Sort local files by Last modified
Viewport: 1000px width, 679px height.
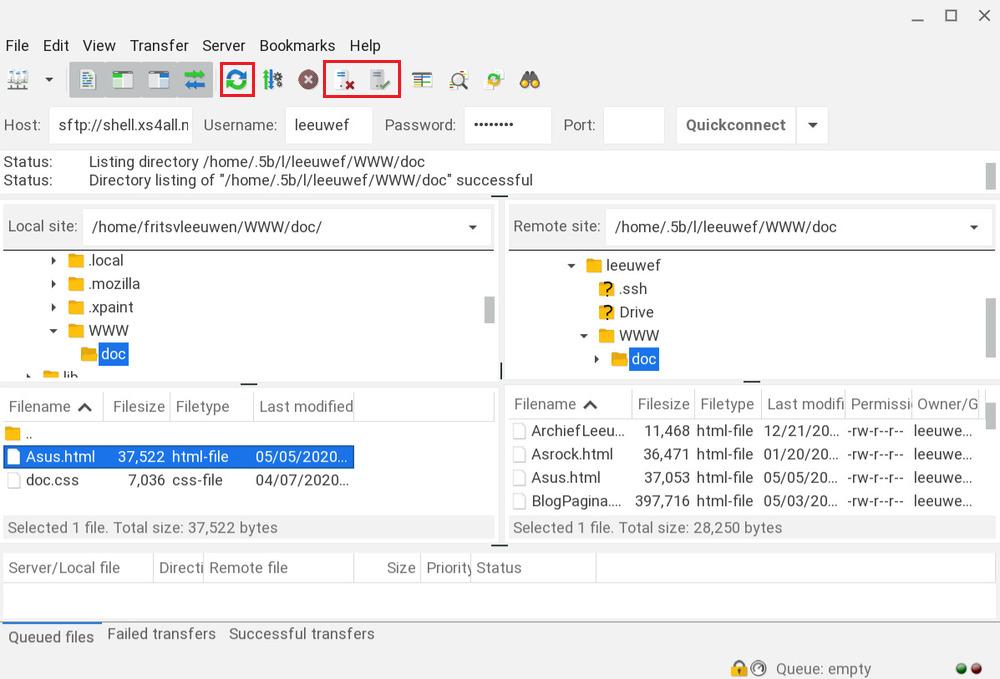(x=305, y=407)
